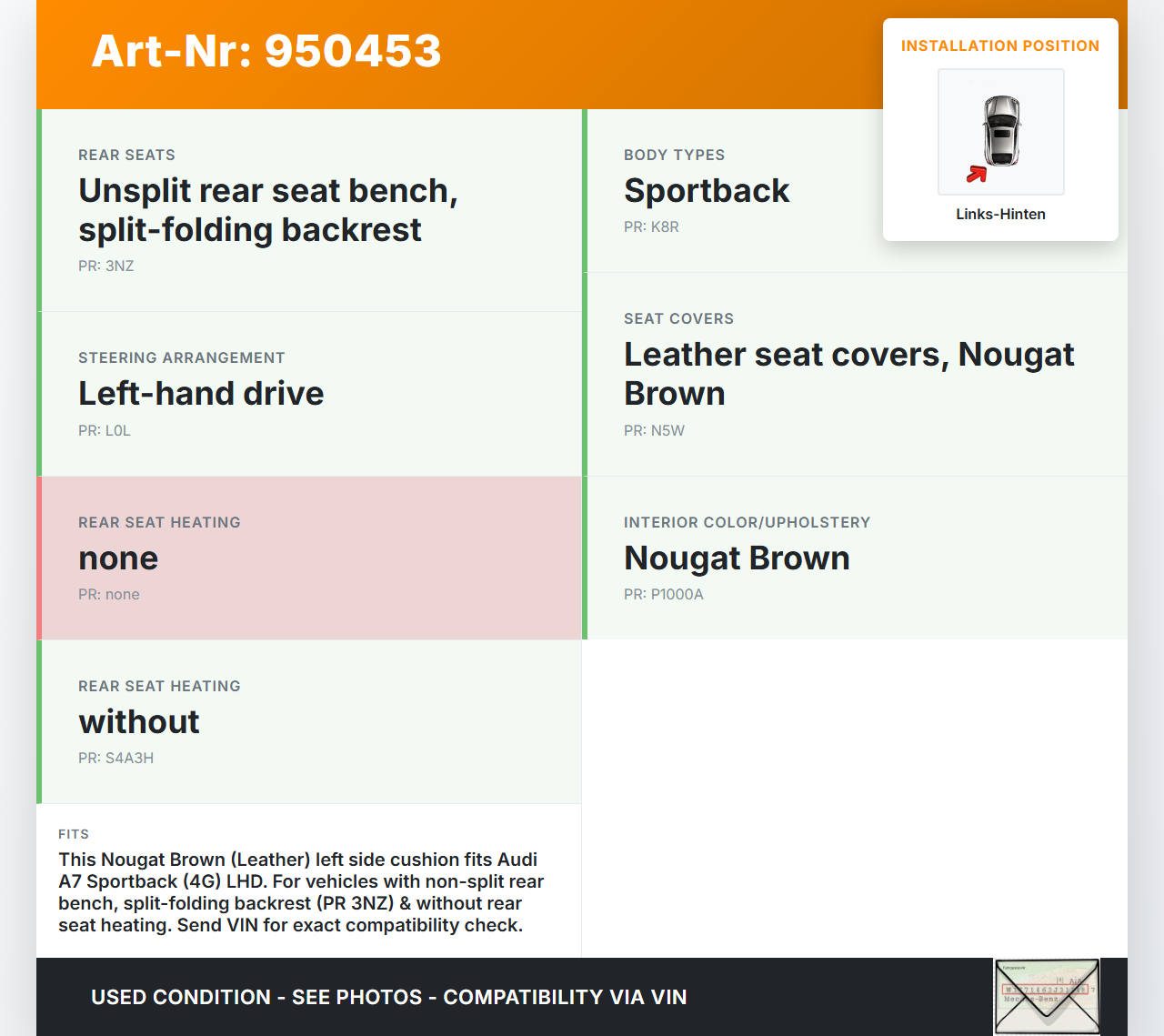Click the PR: P1000A code
Screen dimensions: 1164x1036
[x=663, y=595]
